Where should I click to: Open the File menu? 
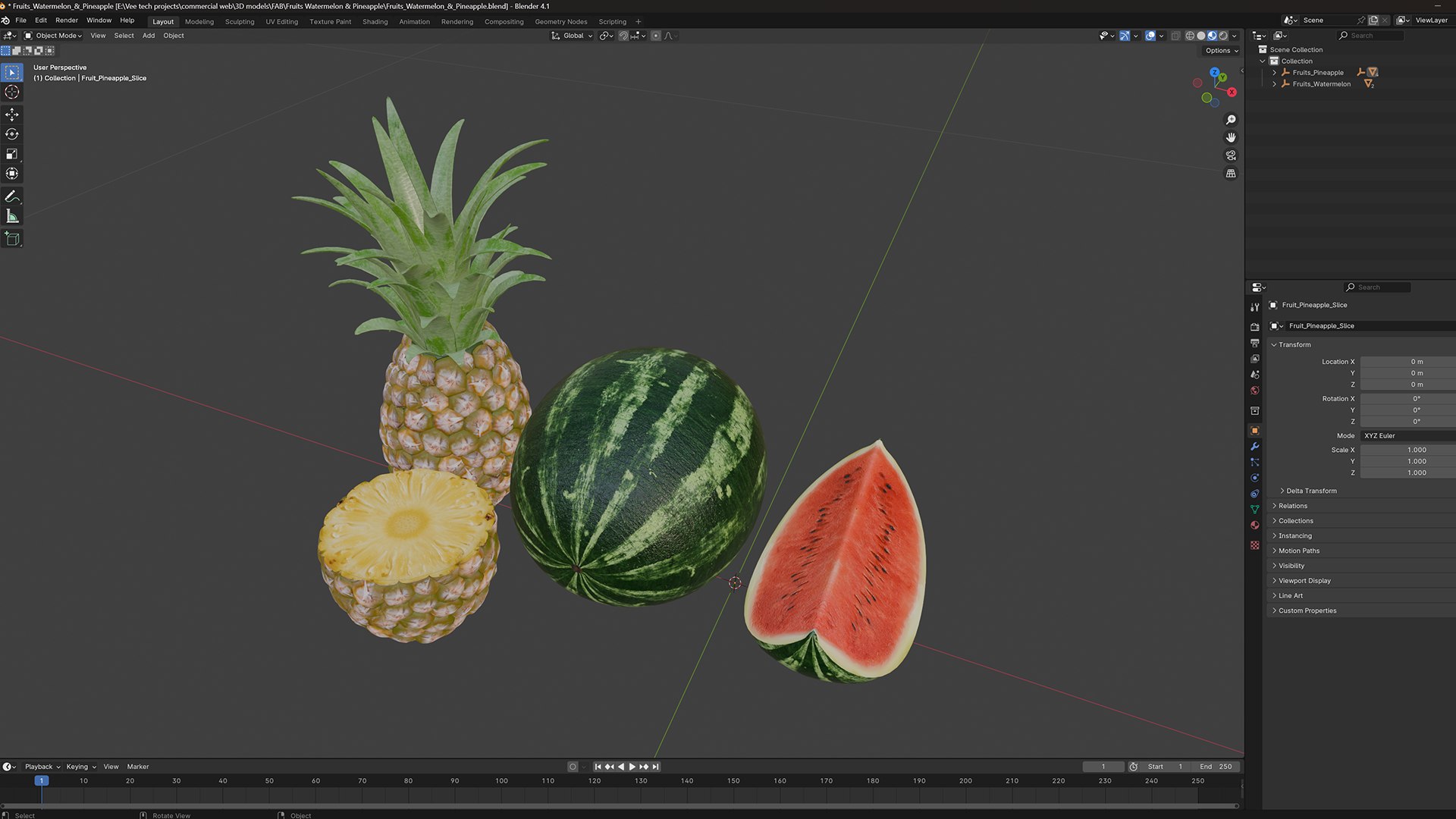(x=20, y=20)
